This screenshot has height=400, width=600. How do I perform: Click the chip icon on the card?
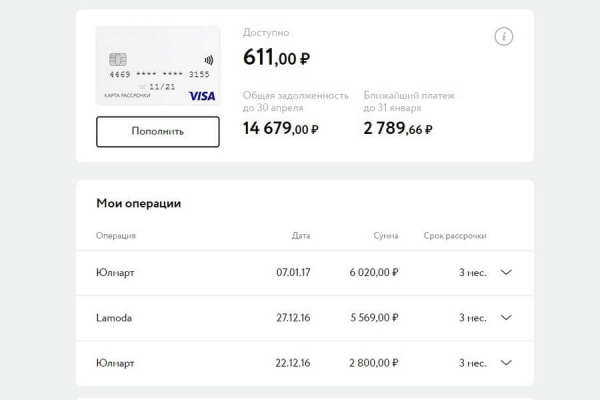tap(118, 59)
